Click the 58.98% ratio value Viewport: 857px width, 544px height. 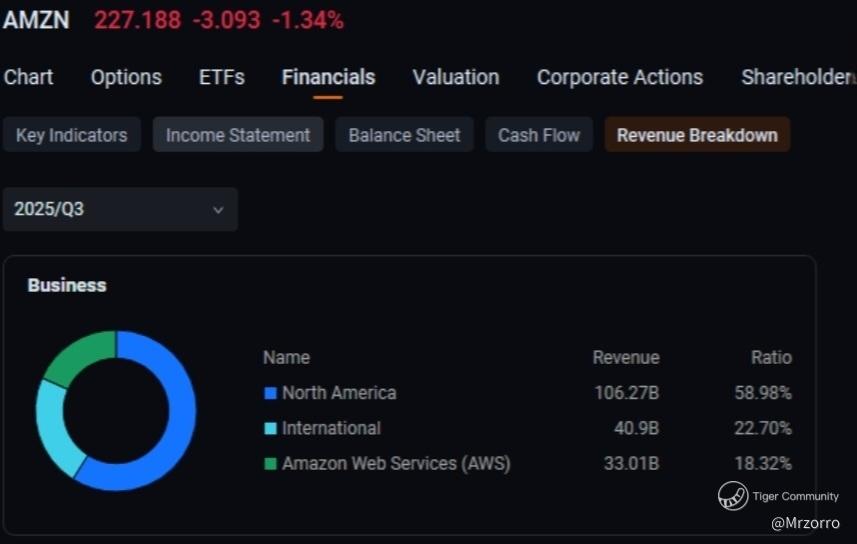pos(763,393)
